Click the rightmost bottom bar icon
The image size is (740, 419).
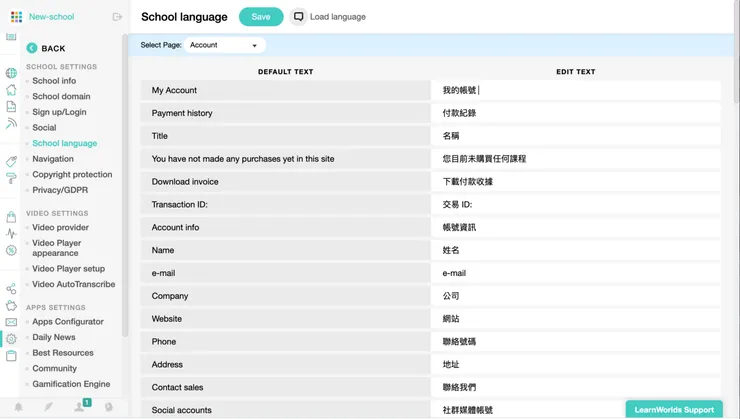tap(109, 407)
